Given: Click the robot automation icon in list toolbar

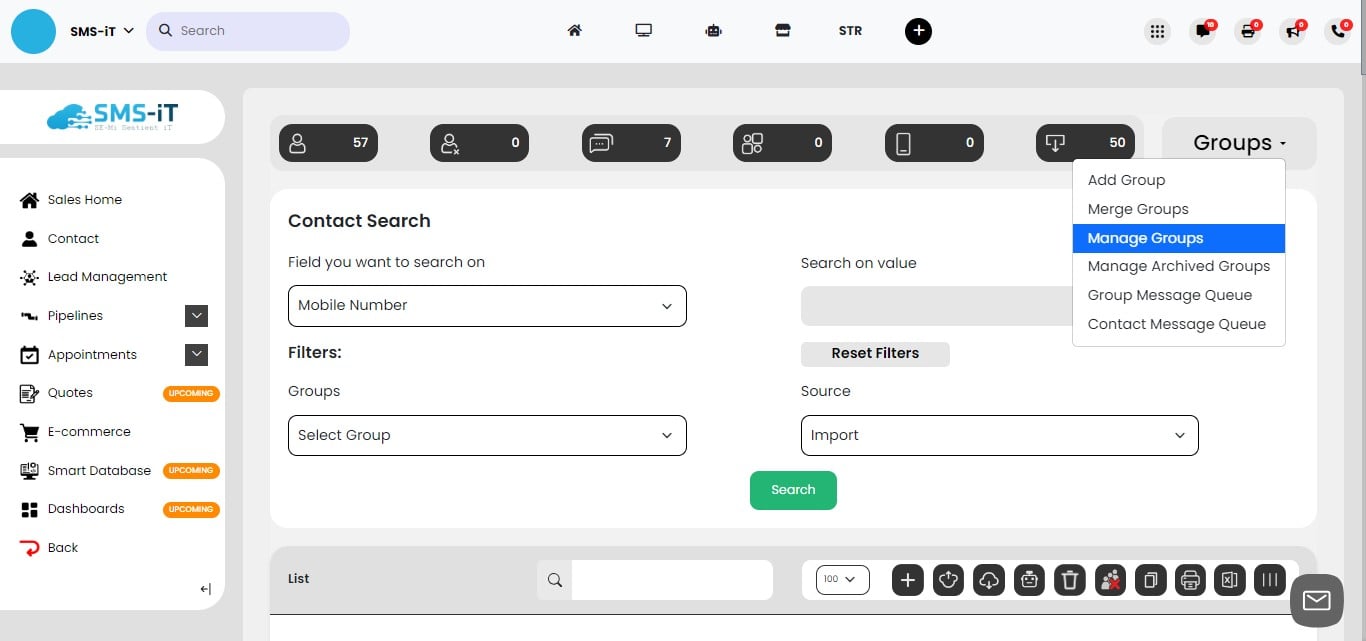Looking at the screenshot, I should coord(1029,580).
